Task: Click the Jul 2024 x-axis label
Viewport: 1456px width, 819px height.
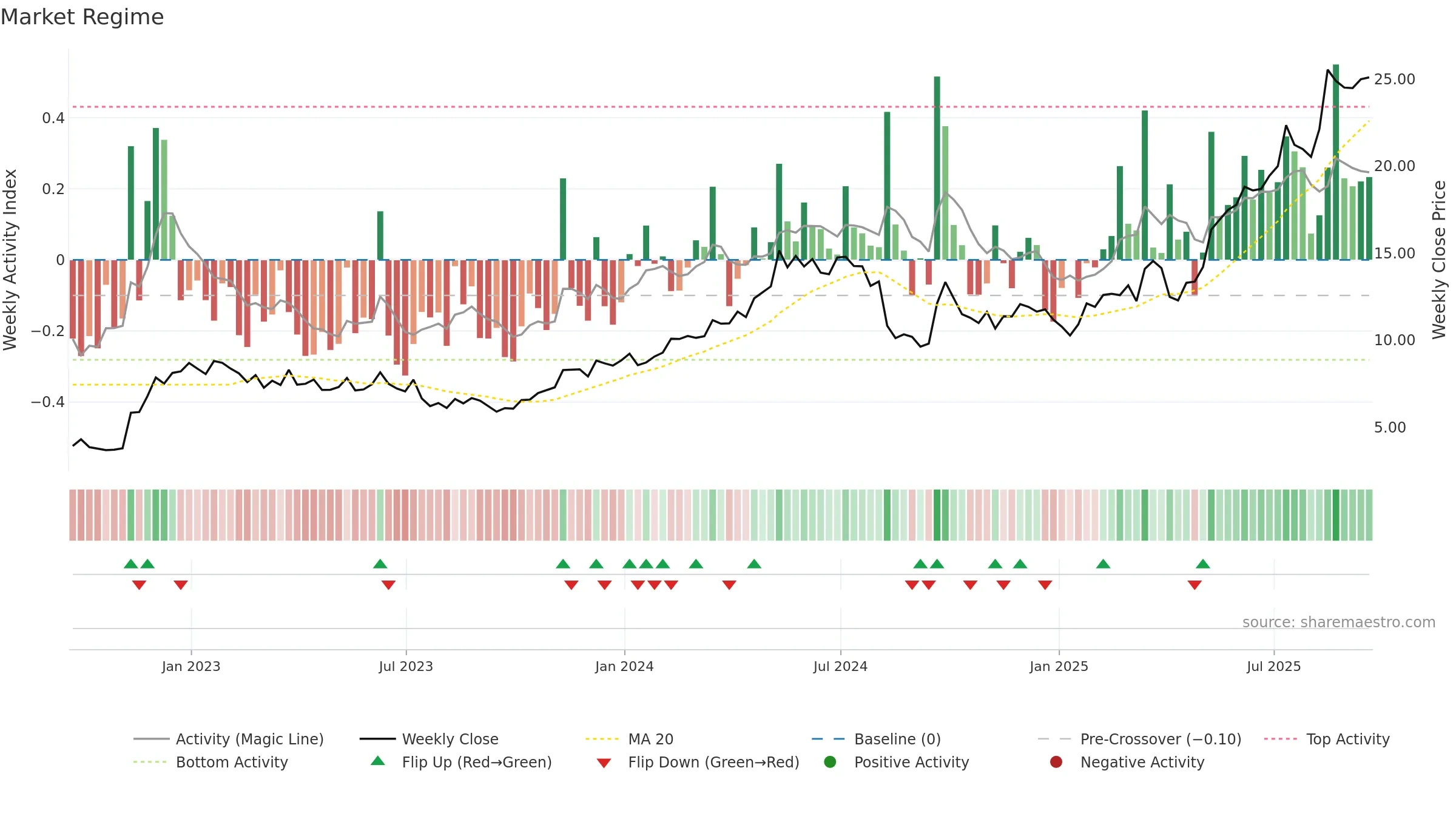Action: pos(840,667)
